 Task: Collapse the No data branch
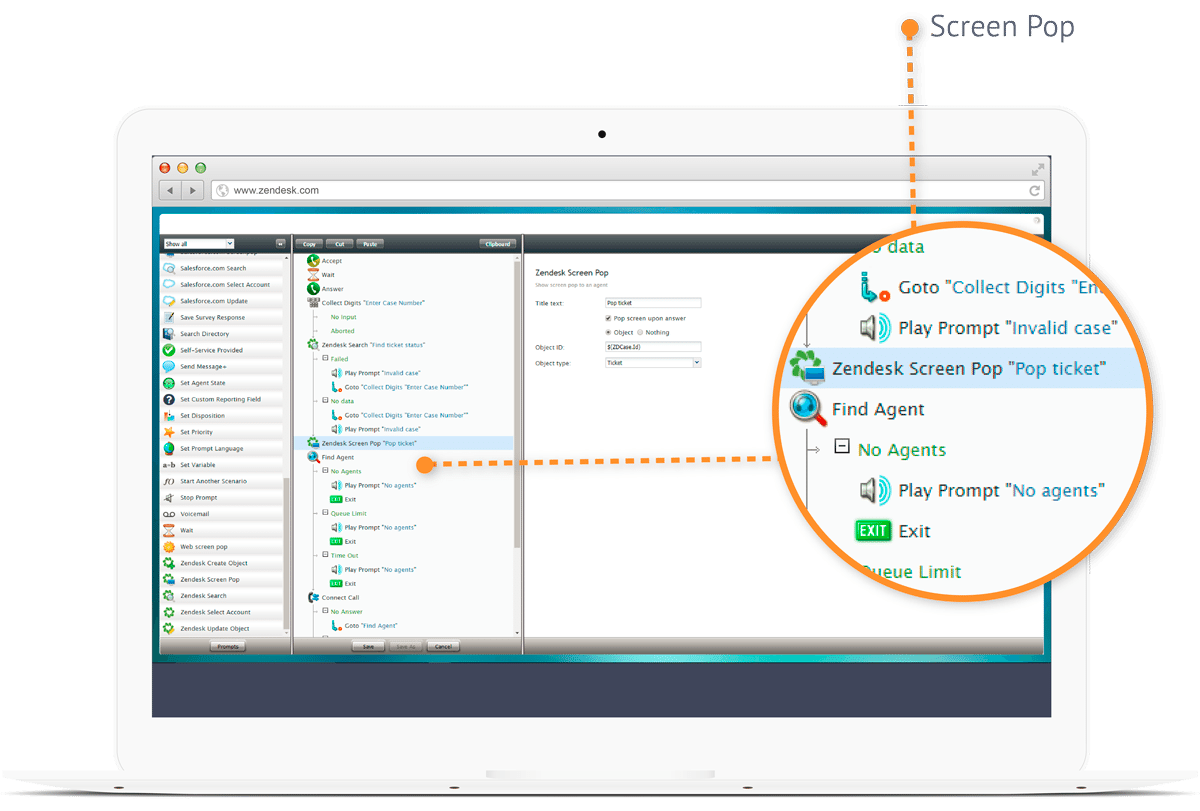tap(325, 400)
